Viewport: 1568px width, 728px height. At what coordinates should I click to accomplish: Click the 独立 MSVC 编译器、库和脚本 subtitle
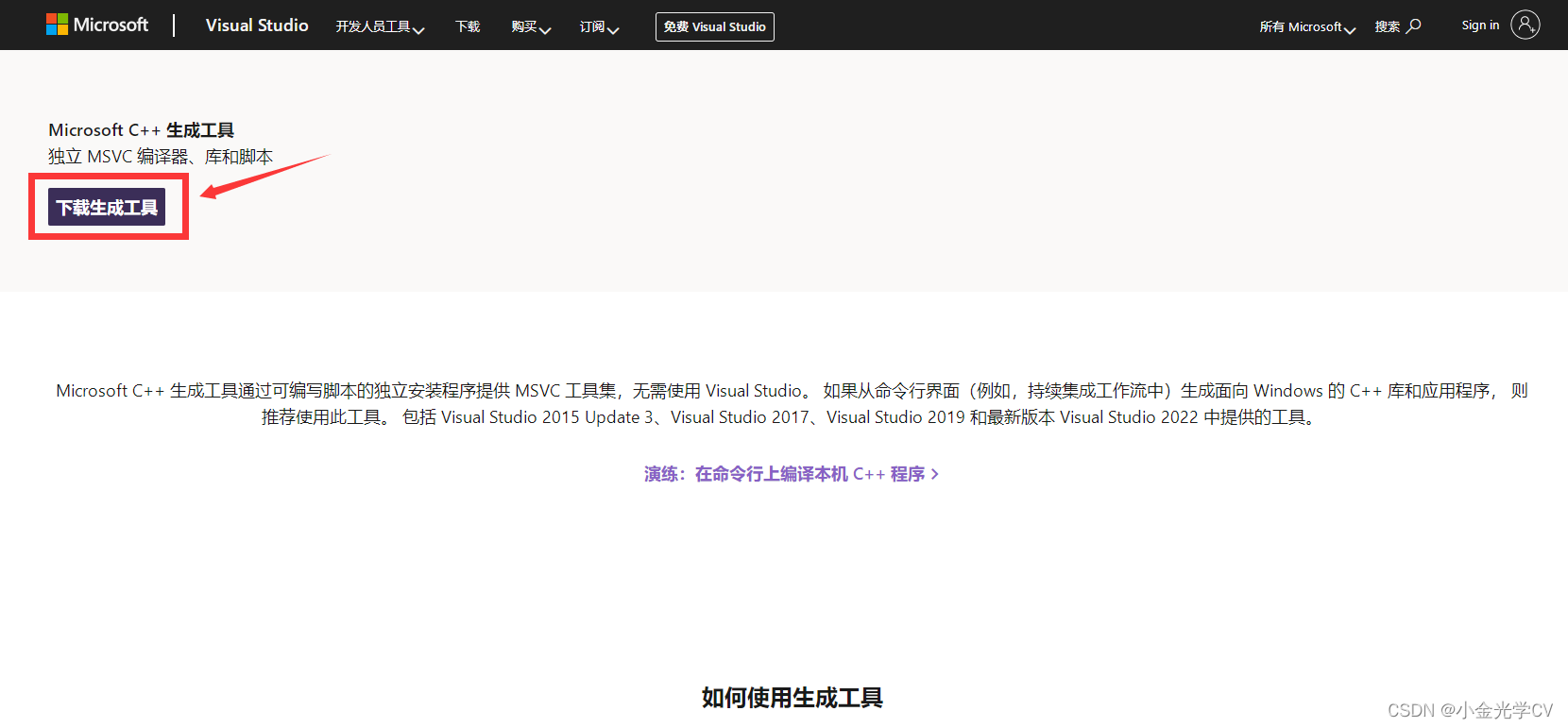tap(161, 157)
